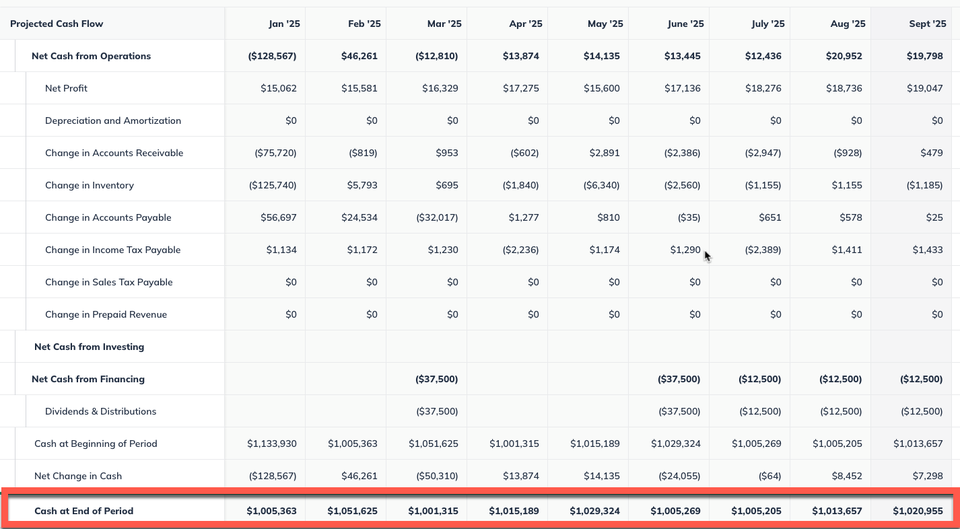Click the Sept Net Change in Cash $7,298
This screenshot has width=960, height=529.
coord(928,476)
